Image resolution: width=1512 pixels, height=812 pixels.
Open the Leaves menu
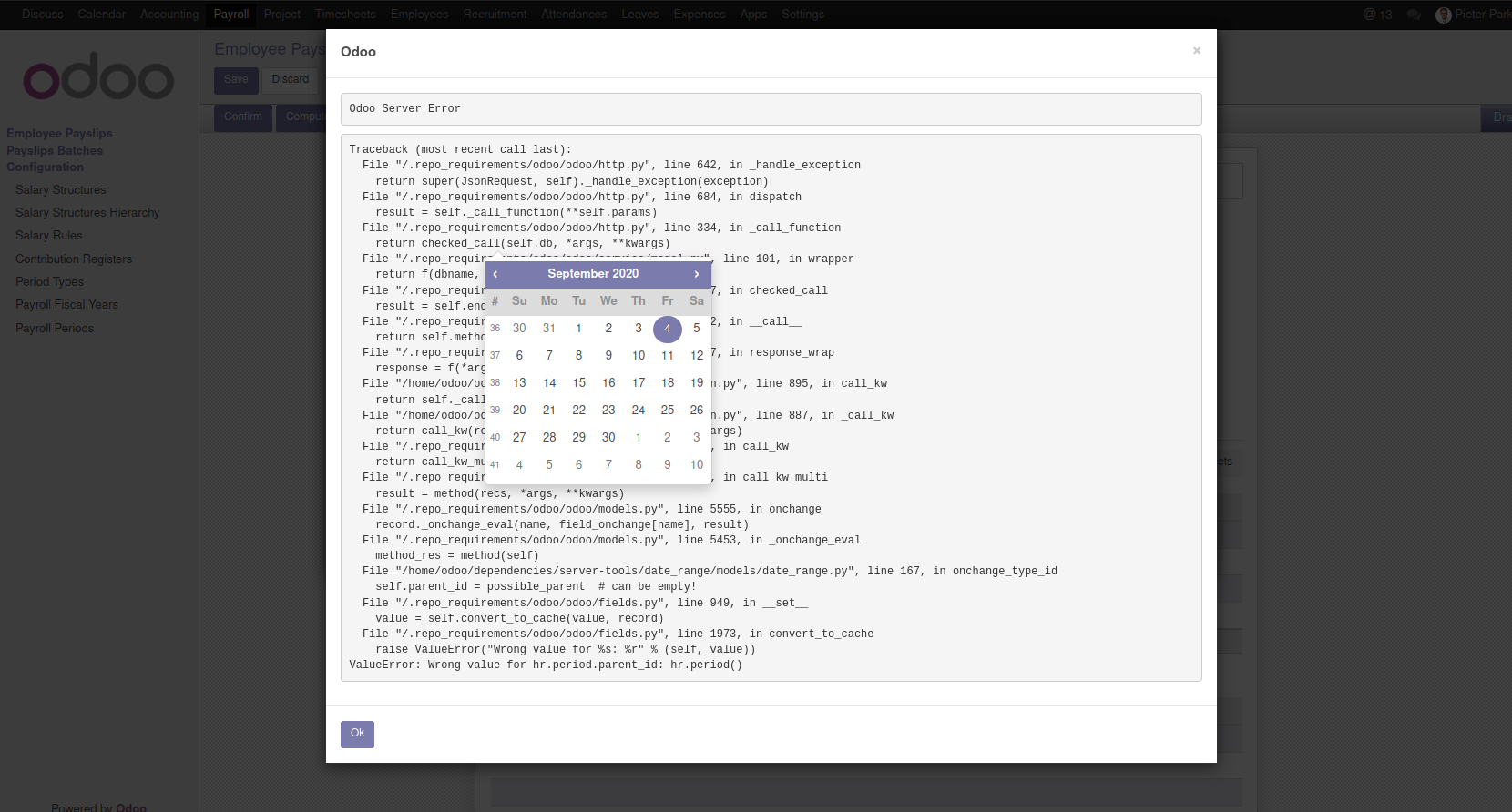pos(640,15)
